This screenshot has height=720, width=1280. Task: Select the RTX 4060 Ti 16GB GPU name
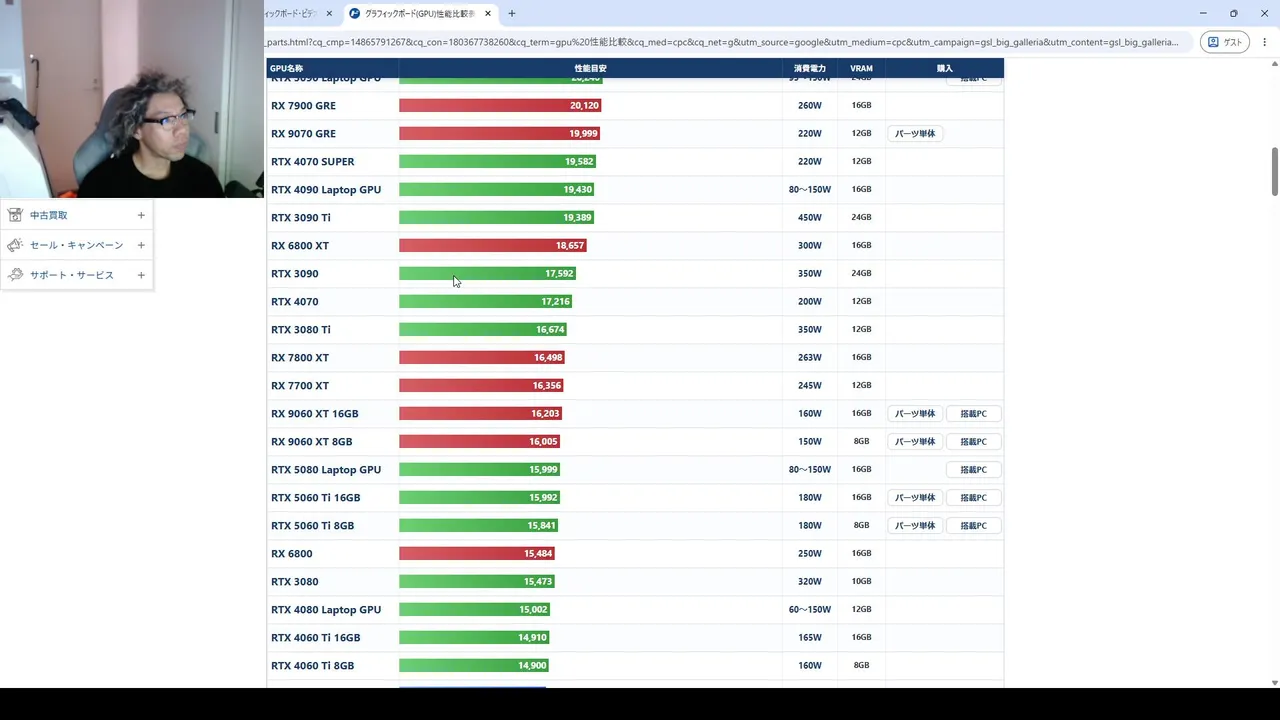[315, 638]
